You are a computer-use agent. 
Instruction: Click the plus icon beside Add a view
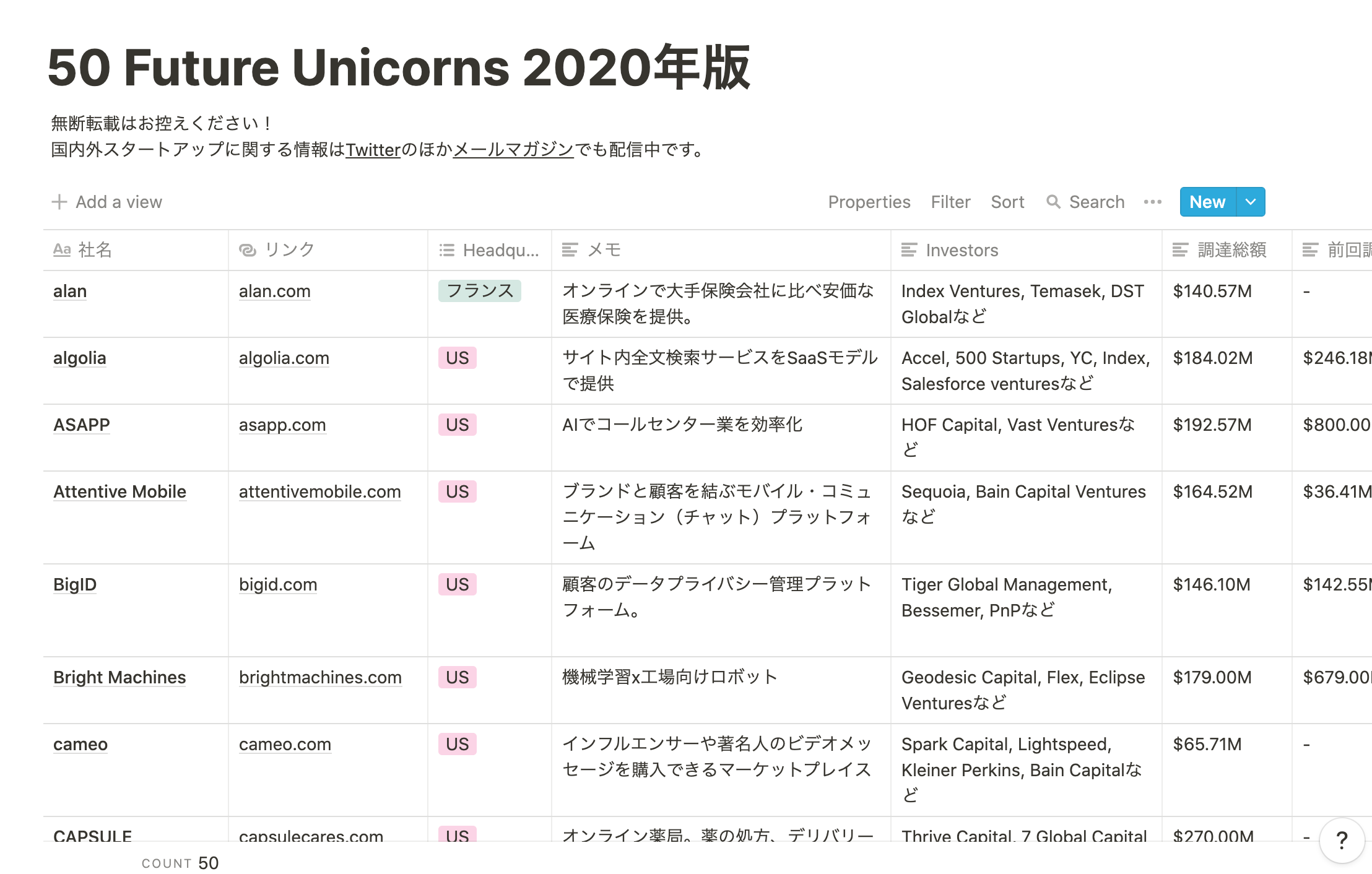(x=59, y=202)
